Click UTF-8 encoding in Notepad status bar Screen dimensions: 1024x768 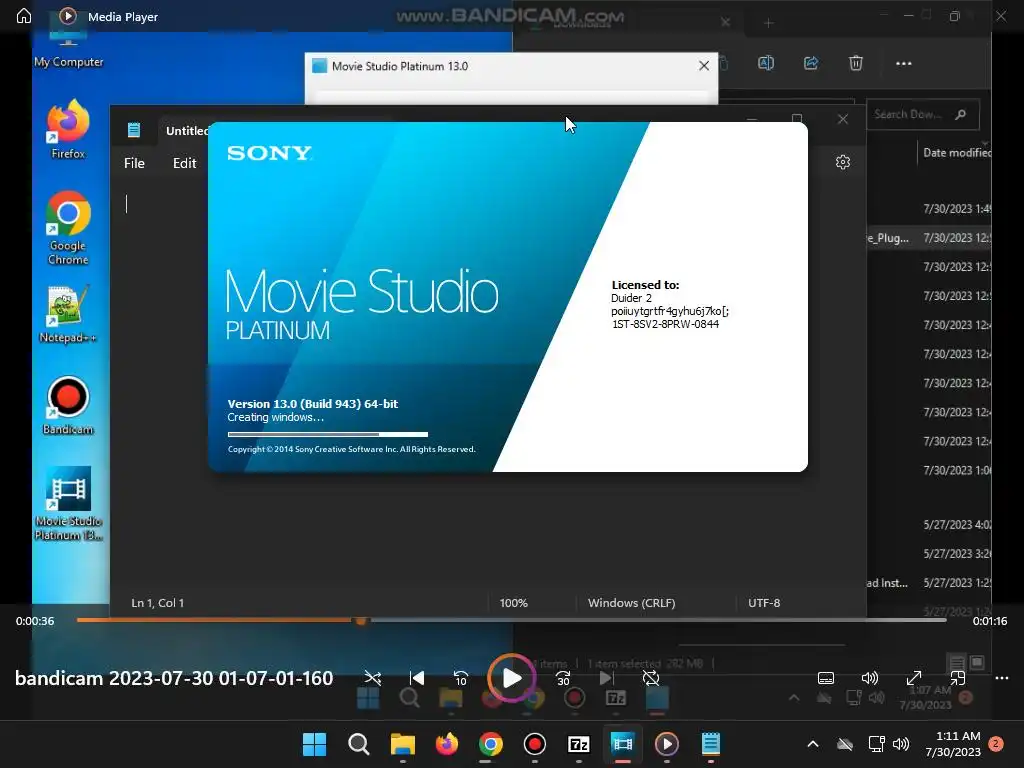pos(763,603)
